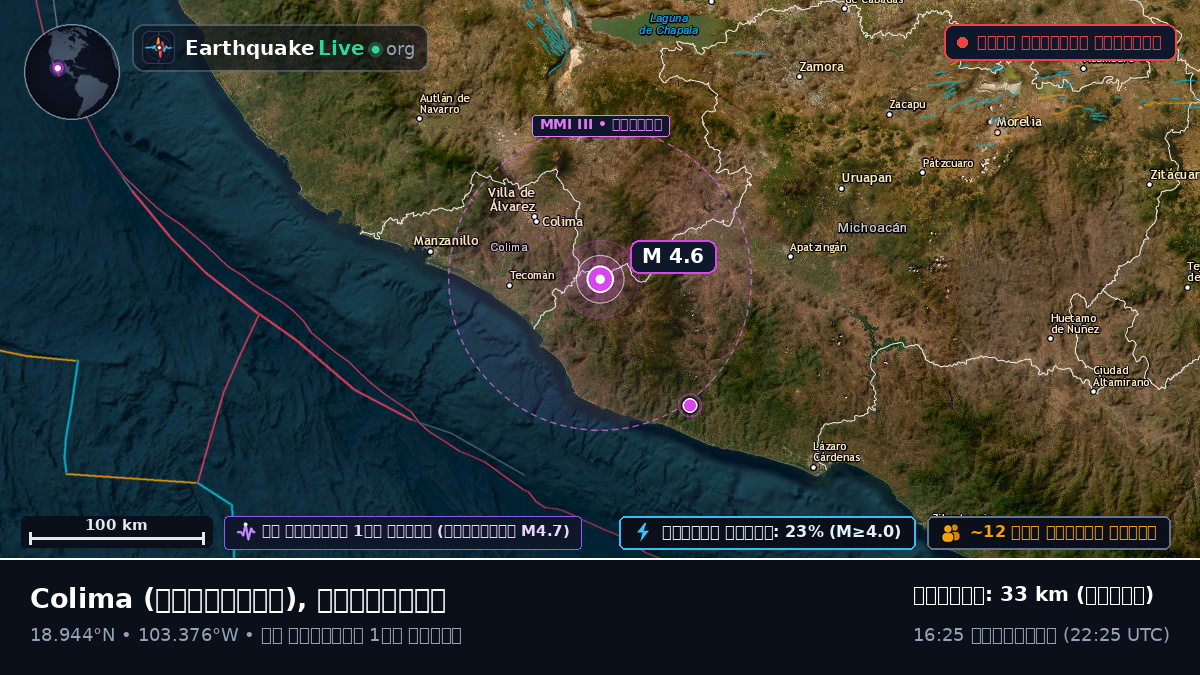This screenshot has height=675, width=1200.
Task: Click the Lázaro Cárdenas city marker
Action: pos(813,467)
